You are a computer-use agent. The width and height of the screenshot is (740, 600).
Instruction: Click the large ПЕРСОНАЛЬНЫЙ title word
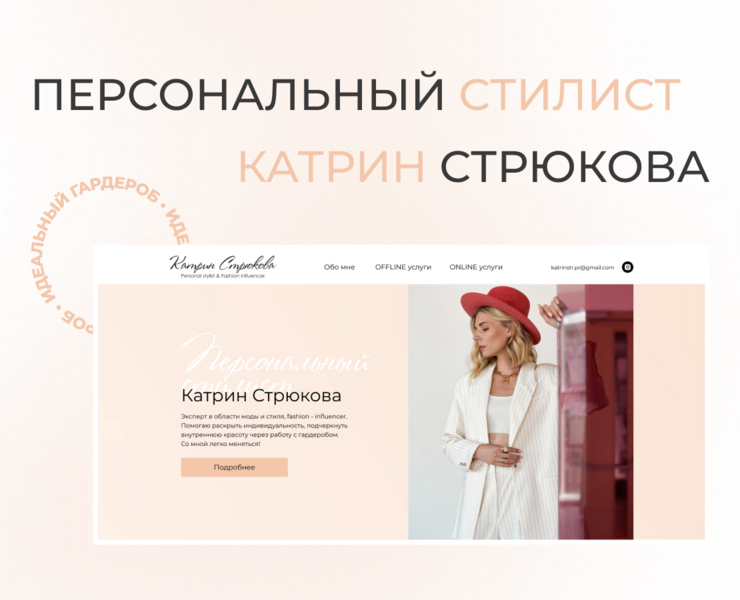point(238,95)
